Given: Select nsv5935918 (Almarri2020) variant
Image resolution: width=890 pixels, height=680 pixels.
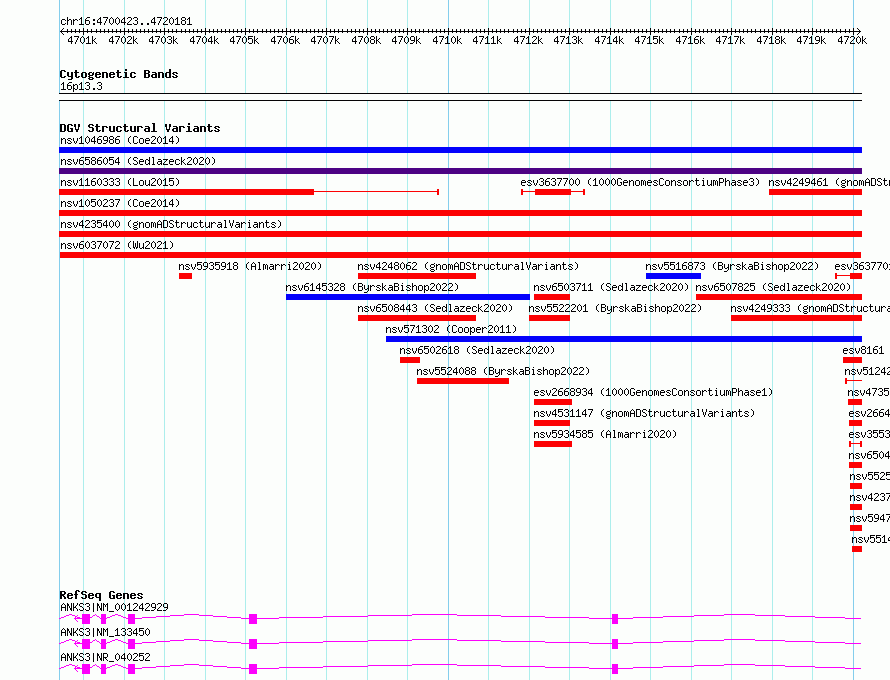Looking at the screenshot, I should (x=250, y=266).
